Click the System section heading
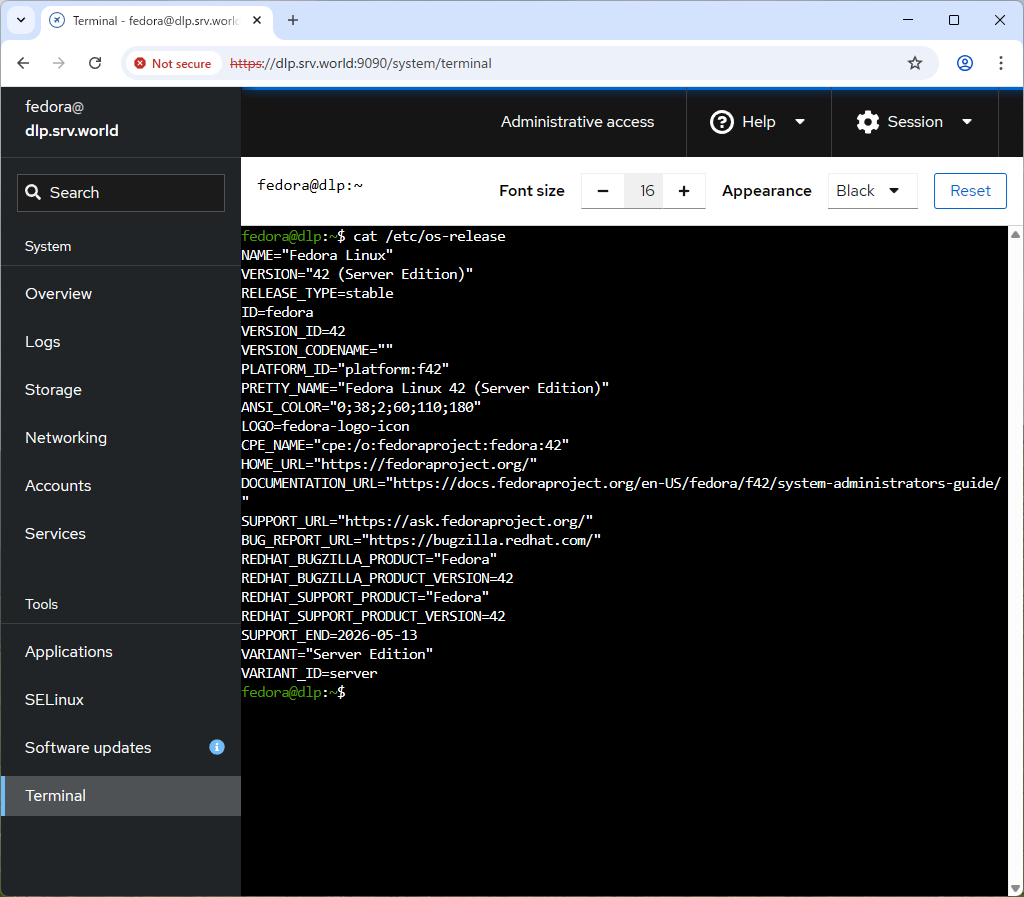Viewport: 1024px width, 897px height. (48, 247)
